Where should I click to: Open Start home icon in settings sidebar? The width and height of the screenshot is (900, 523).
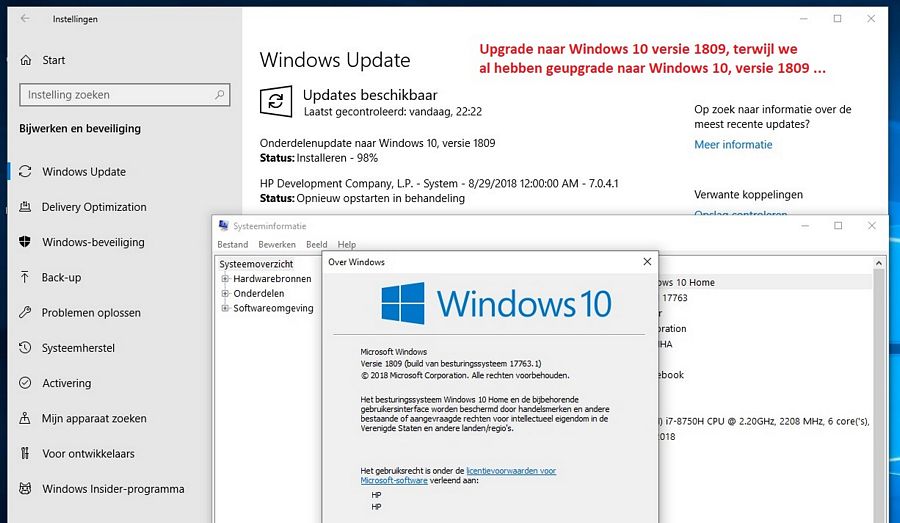[x=26, y=60]
